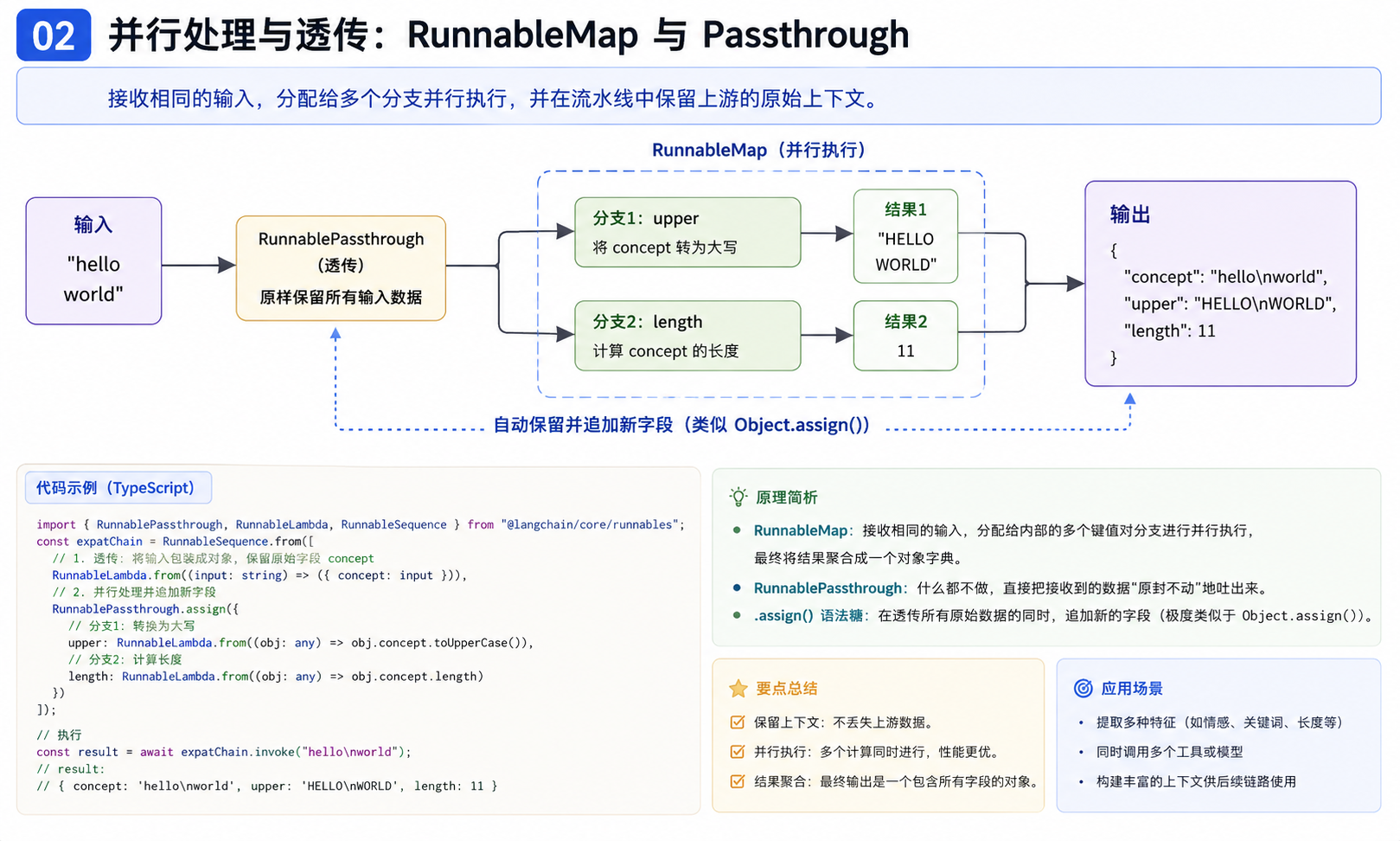Click the 结果1 "HELLO WORLD" box
This screenshot has height=841, width=1400.
pos(905,236)
